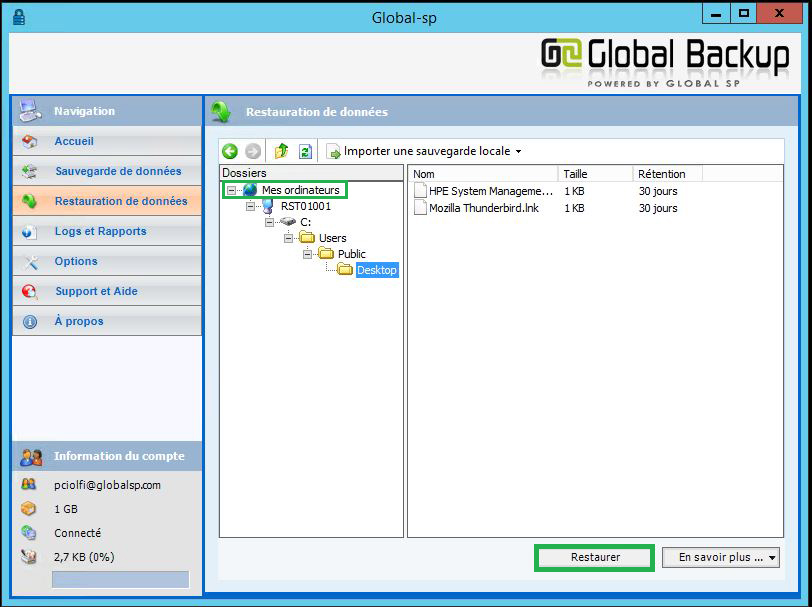812x607 pixels.
Task: Sort by the Rétention column header
Action: pyautogui.click(x=667, y=174)
